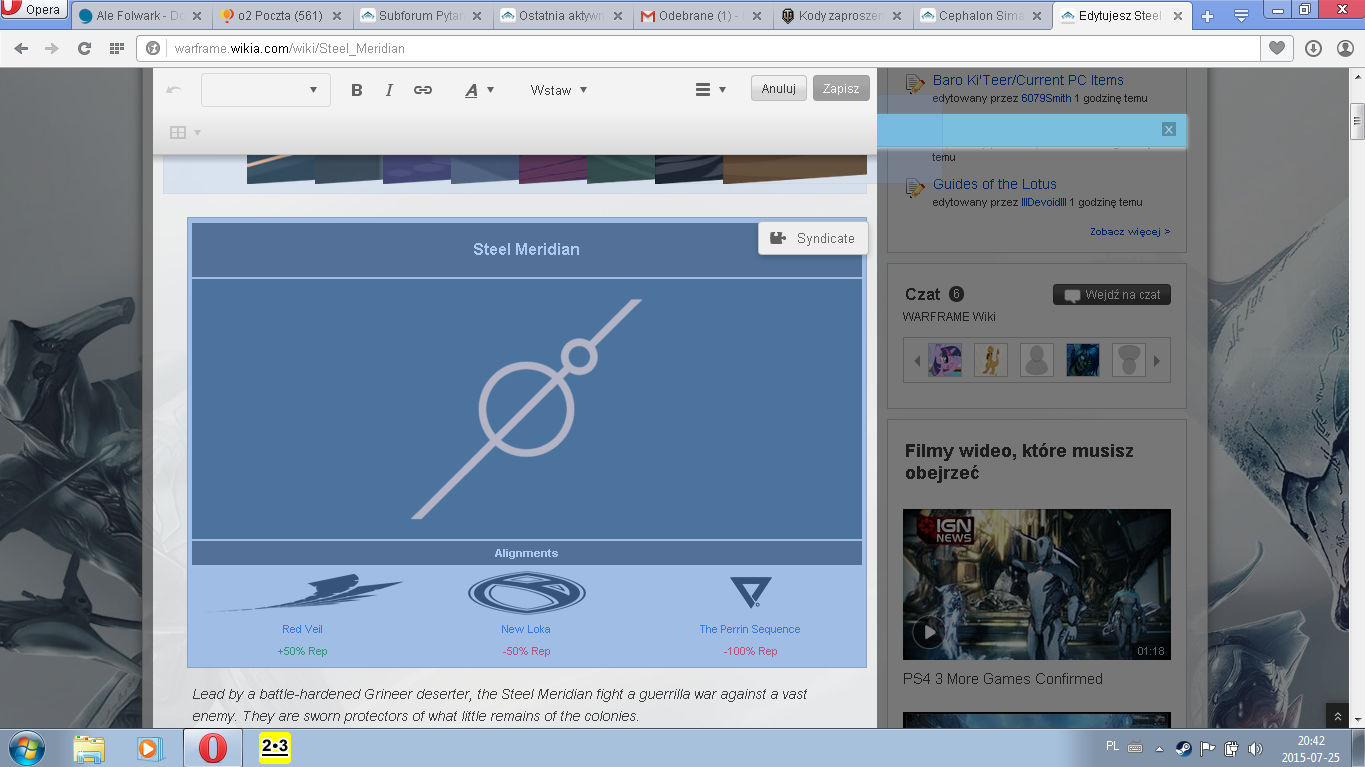Open the Red Veil link
Viewport: 1365px width, 767px height.
[302, 629]
